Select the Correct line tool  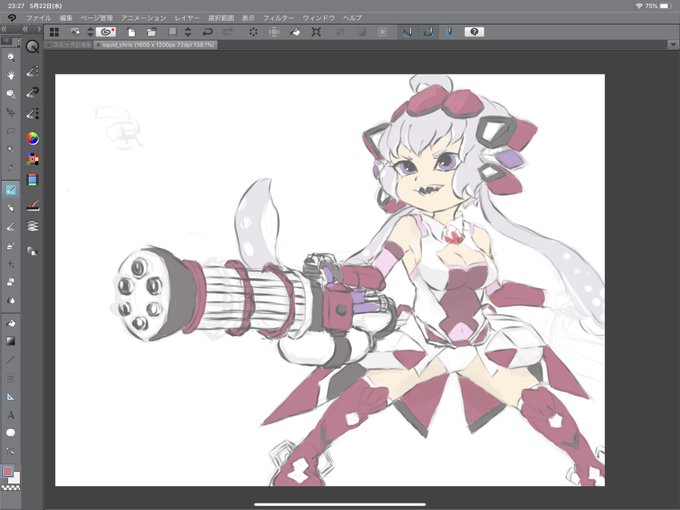(11, 451)
